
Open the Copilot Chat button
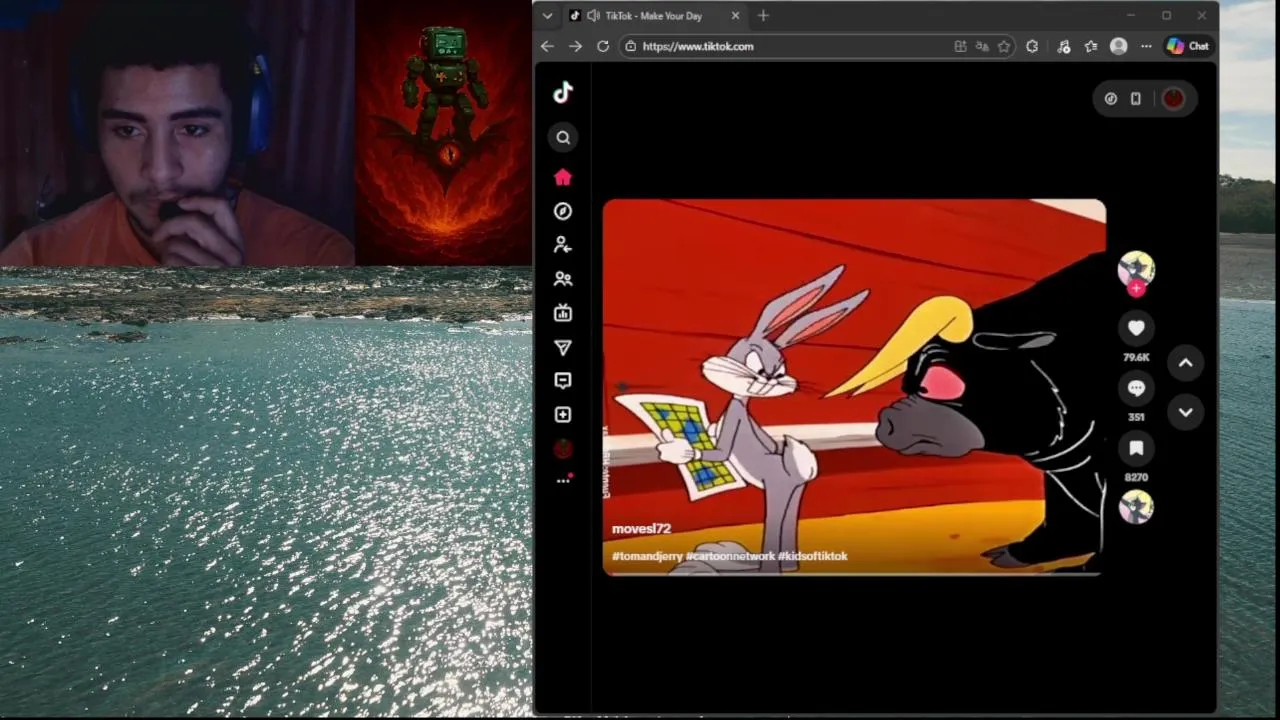[x=1188, y=46]
